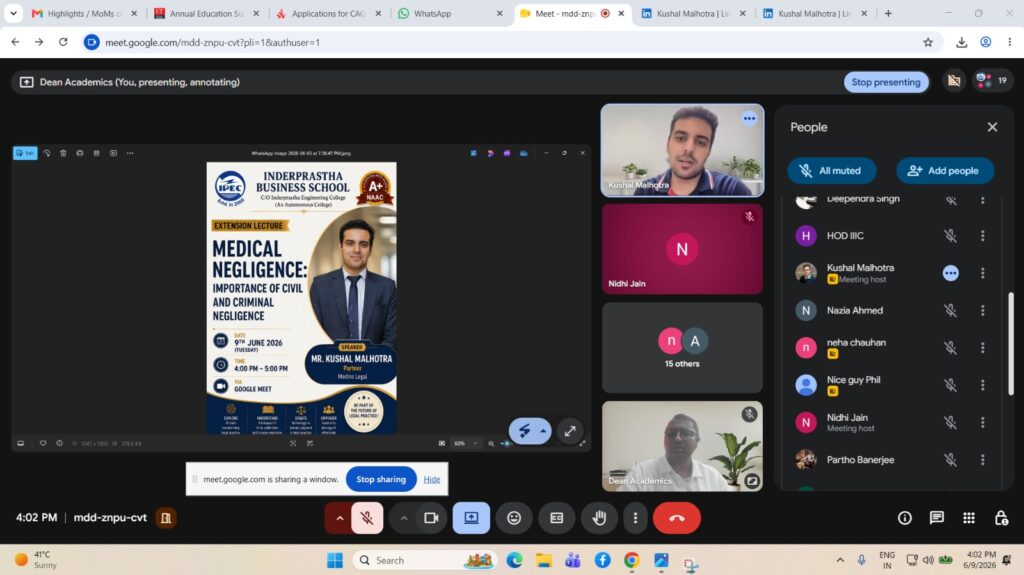Open meeting details info icon

point(904,518)
